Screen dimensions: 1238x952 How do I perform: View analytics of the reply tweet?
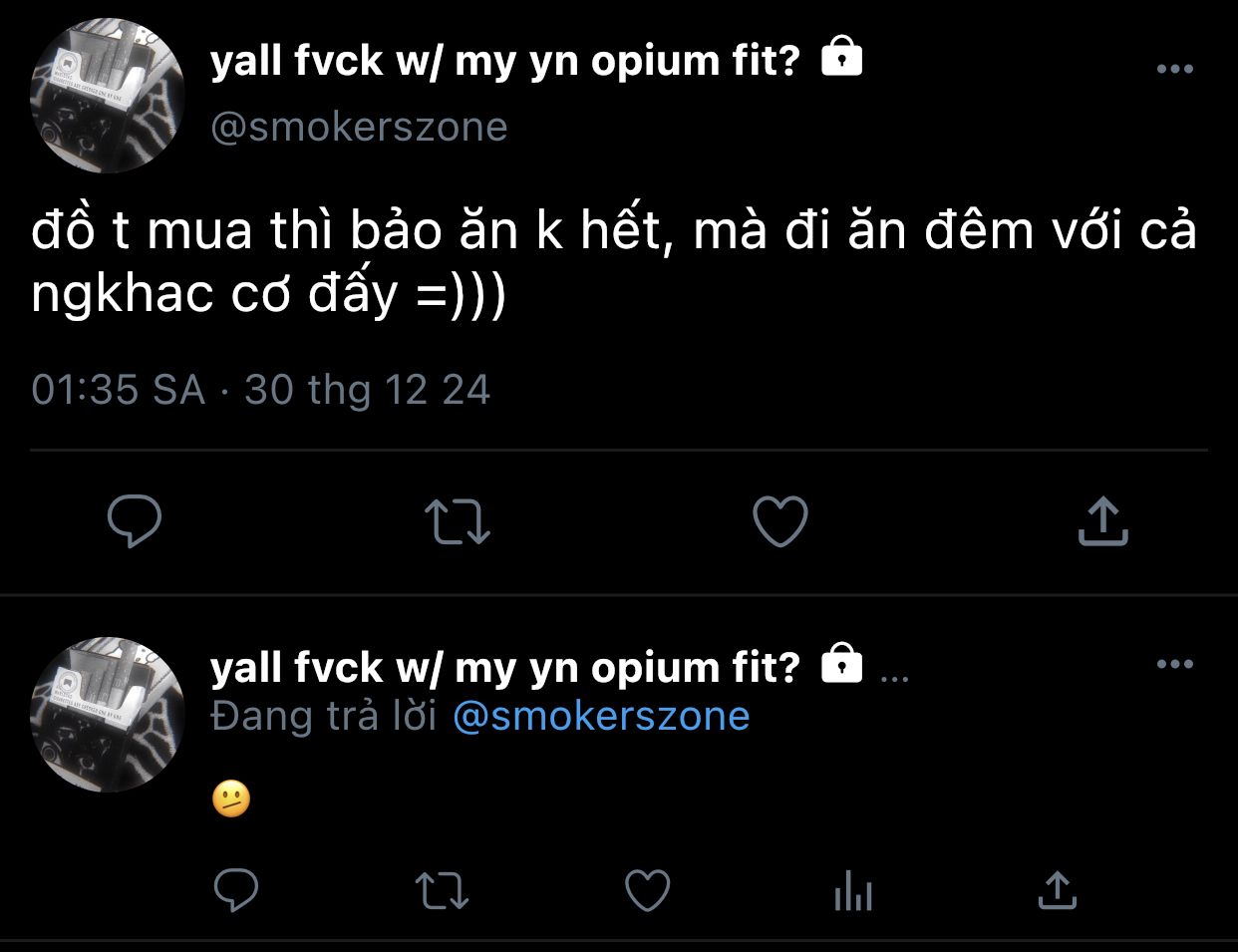coord(853,890)
